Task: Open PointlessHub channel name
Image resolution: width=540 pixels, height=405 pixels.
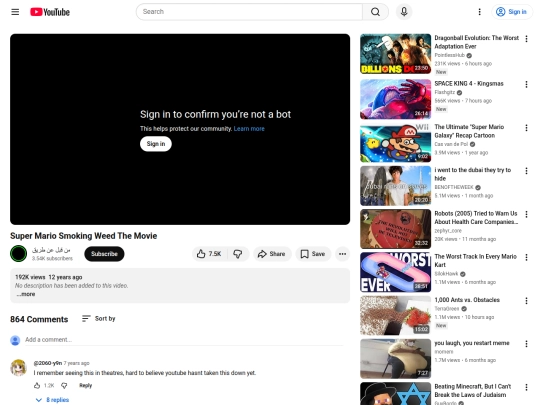Action: pos(449,55)
